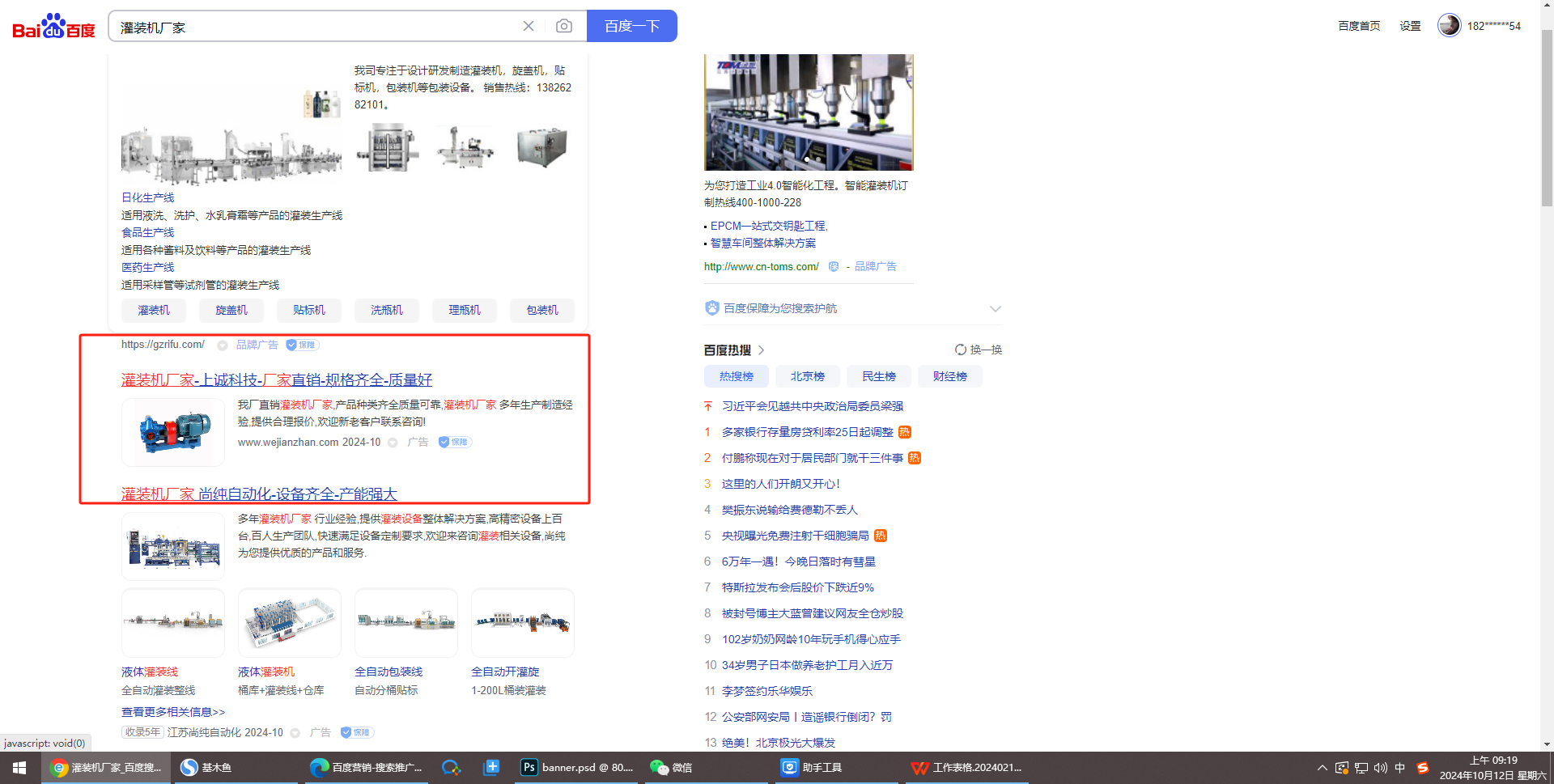Open 设置 in the top right

click(1411, 26)
